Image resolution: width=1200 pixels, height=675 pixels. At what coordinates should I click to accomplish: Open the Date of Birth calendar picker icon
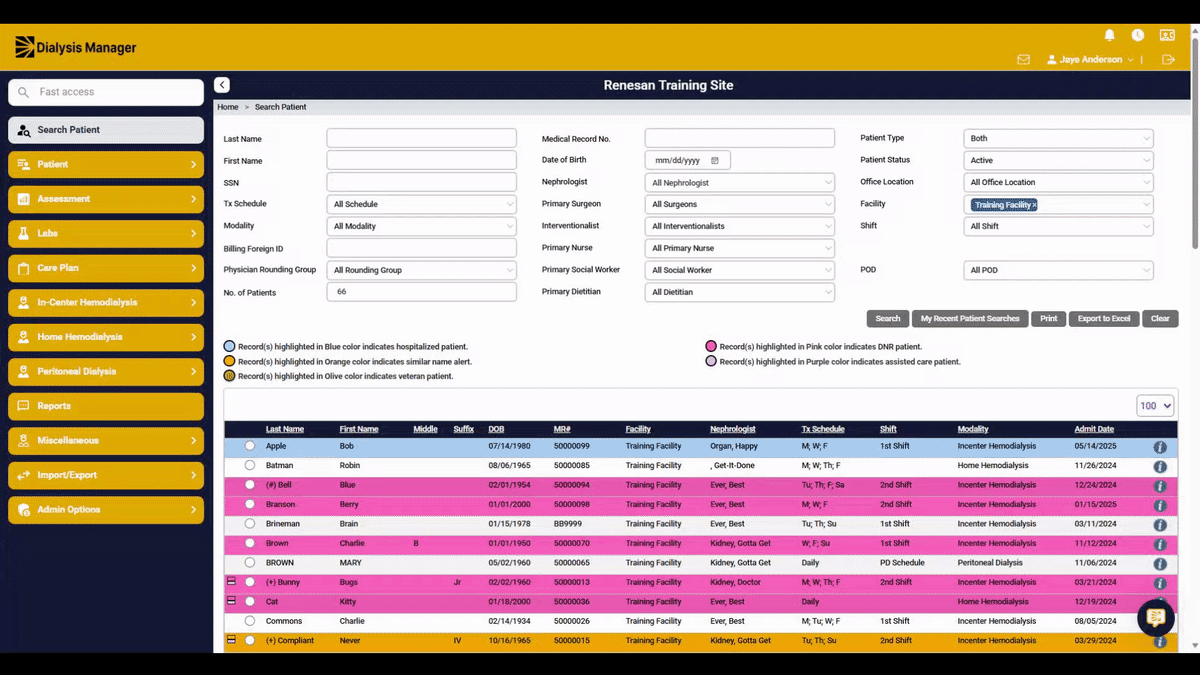(715, 160)
